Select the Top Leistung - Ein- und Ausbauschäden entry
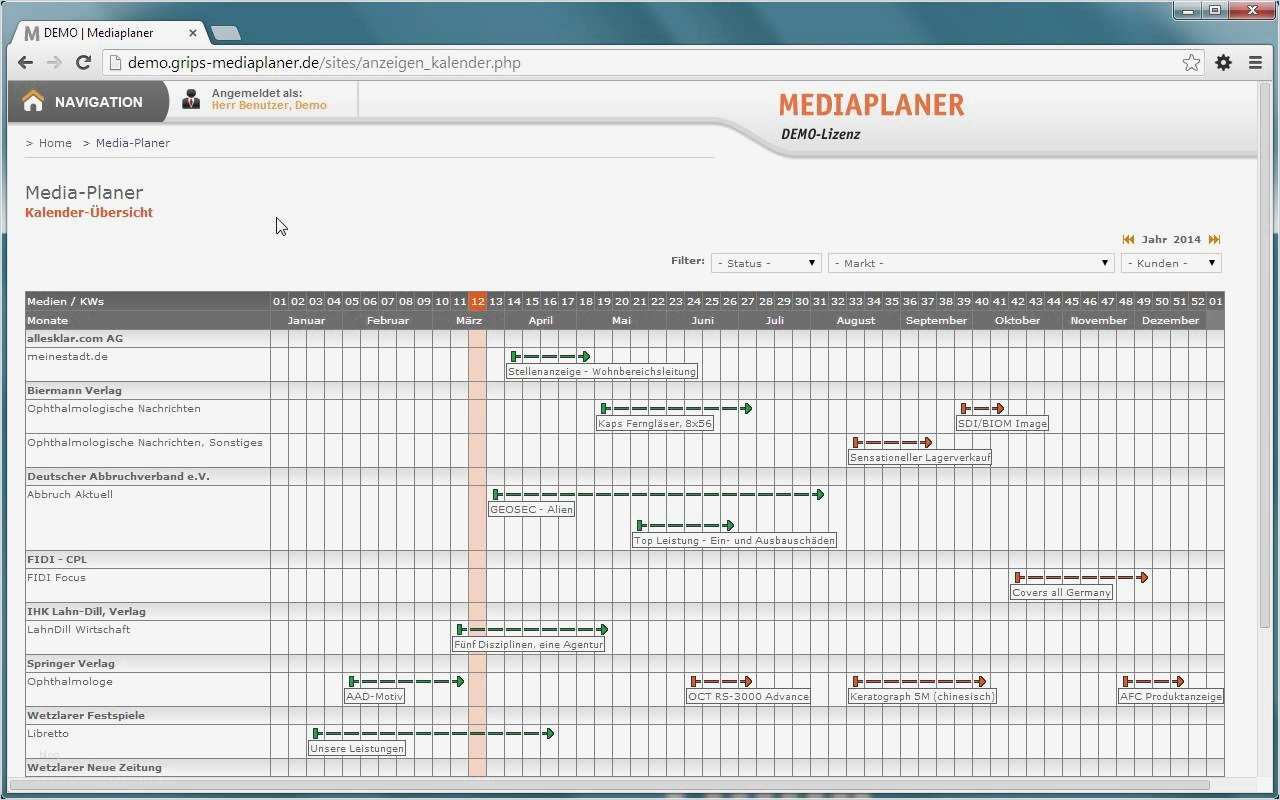Screen dimensions: 1280x800 coord(734,540)
